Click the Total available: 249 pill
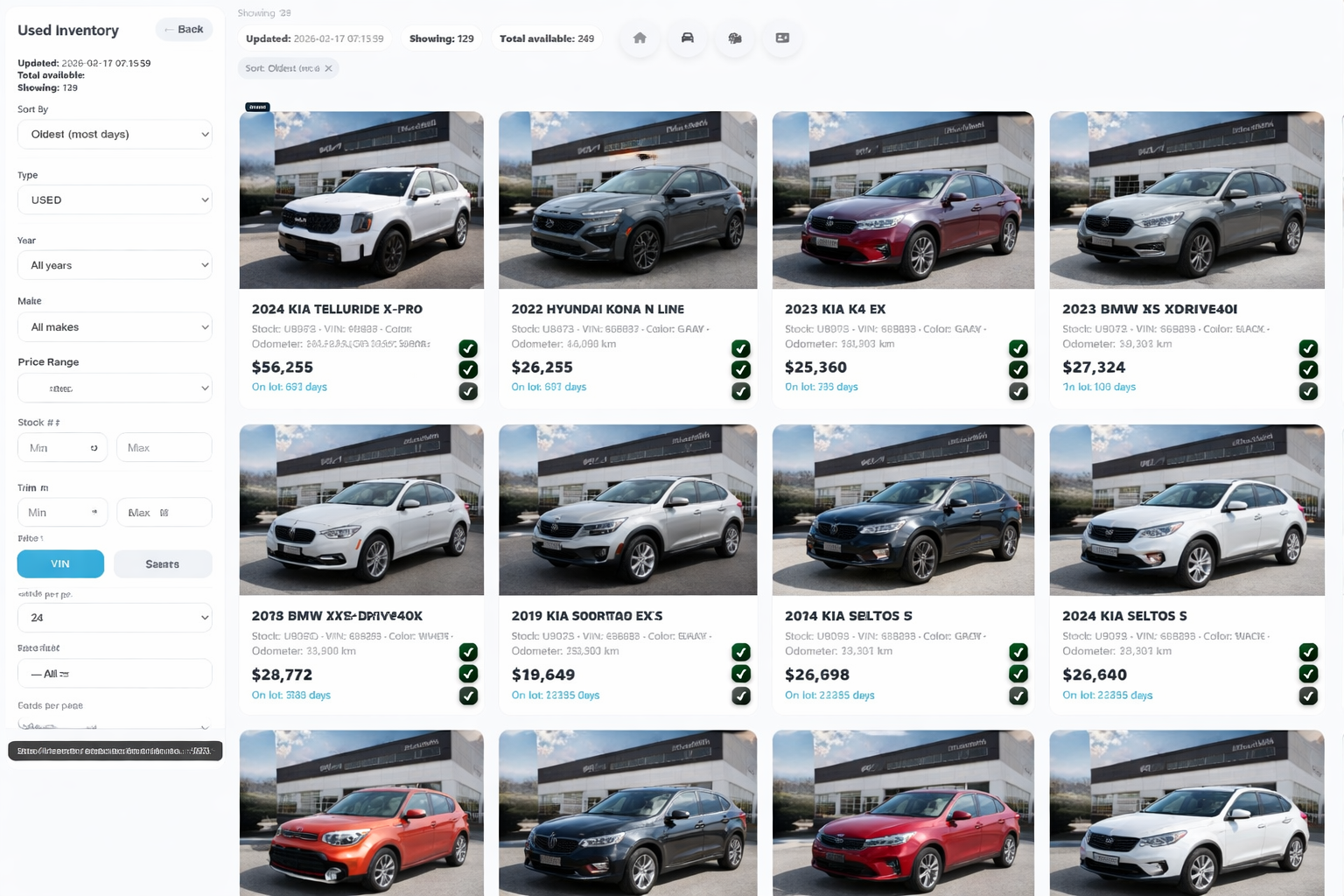This screenshot has height=896, width=1344. (x=547, y=38)
